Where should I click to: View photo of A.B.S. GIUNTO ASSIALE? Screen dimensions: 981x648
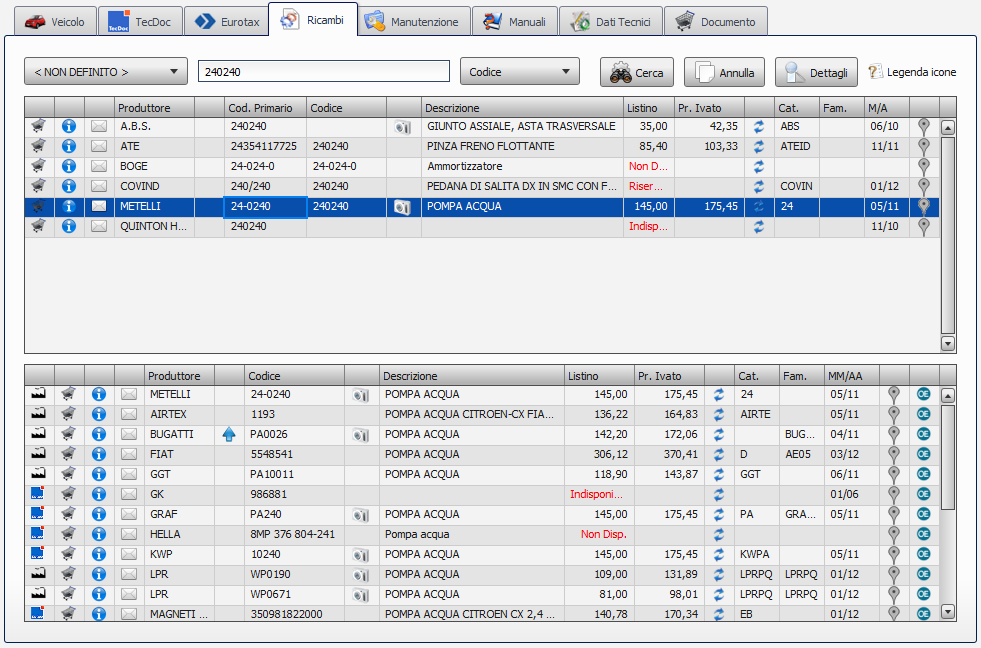(403, 128)
